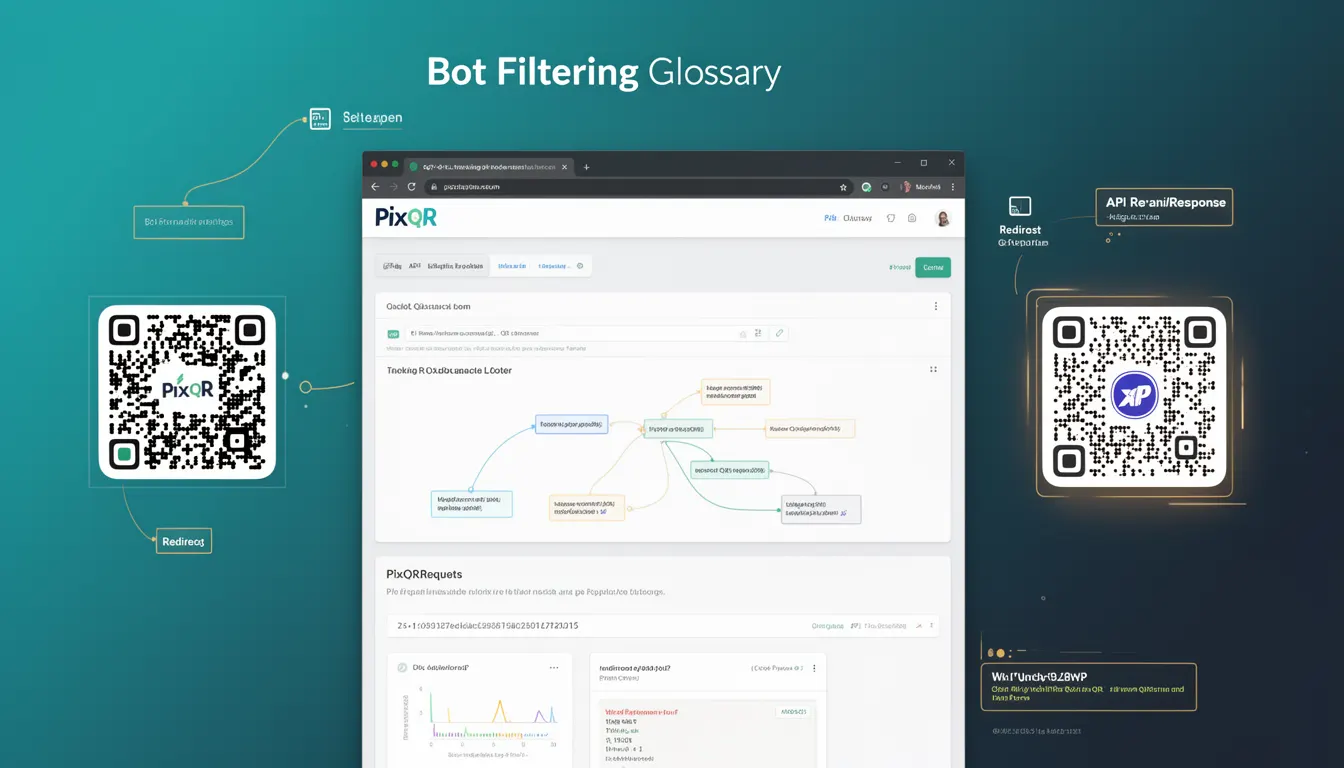The image size is (1344, 768).
Task: Open the green browser extension icon
Action: coord(867,187)
